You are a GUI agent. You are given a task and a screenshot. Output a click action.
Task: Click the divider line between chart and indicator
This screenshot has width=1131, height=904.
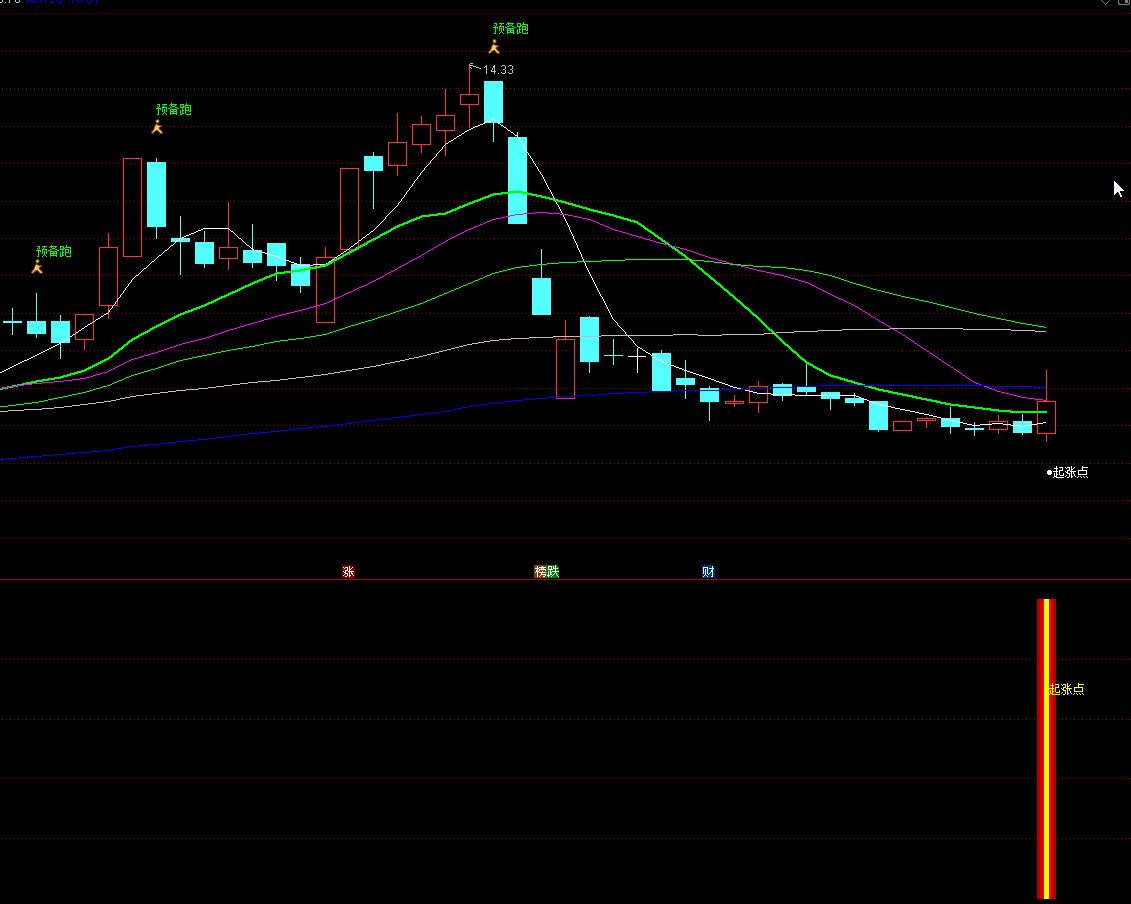point(565,580)
